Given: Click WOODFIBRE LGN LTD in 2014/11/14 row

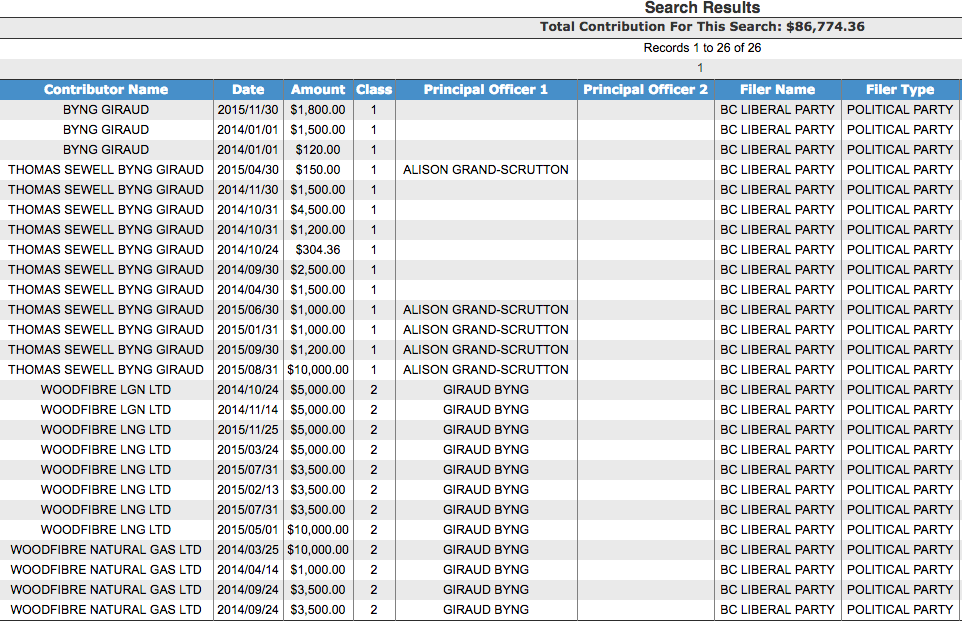Looking at the screenshot, I should (106, 410).
